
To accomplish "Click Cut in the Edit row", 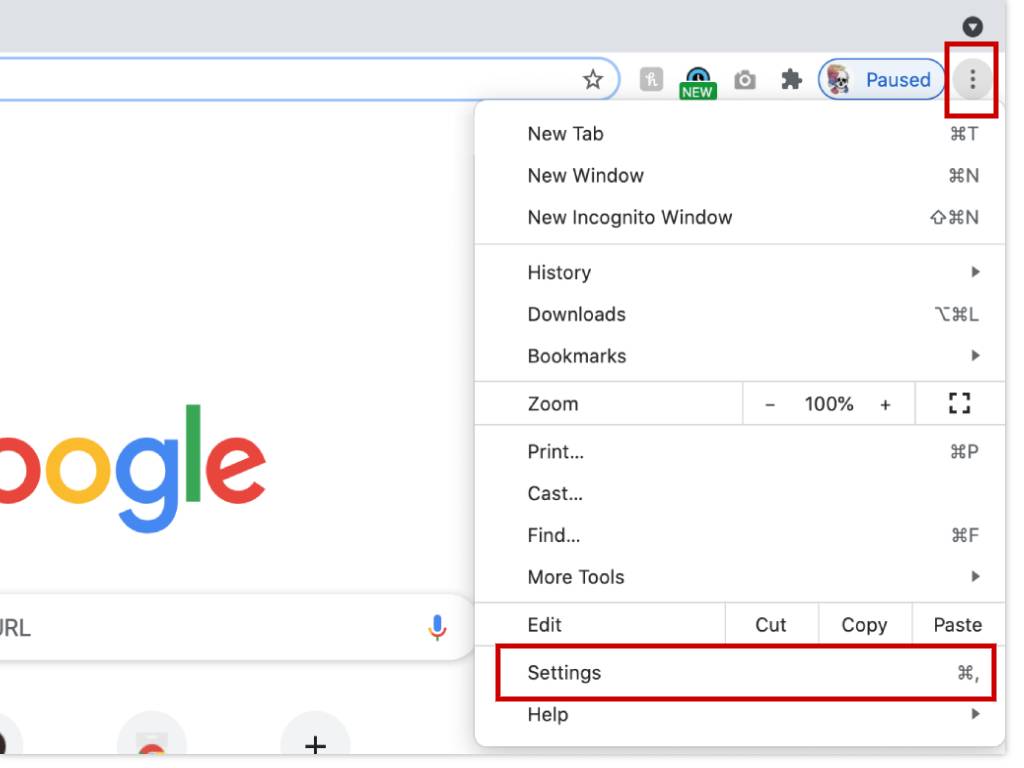I will pos(771,625).
